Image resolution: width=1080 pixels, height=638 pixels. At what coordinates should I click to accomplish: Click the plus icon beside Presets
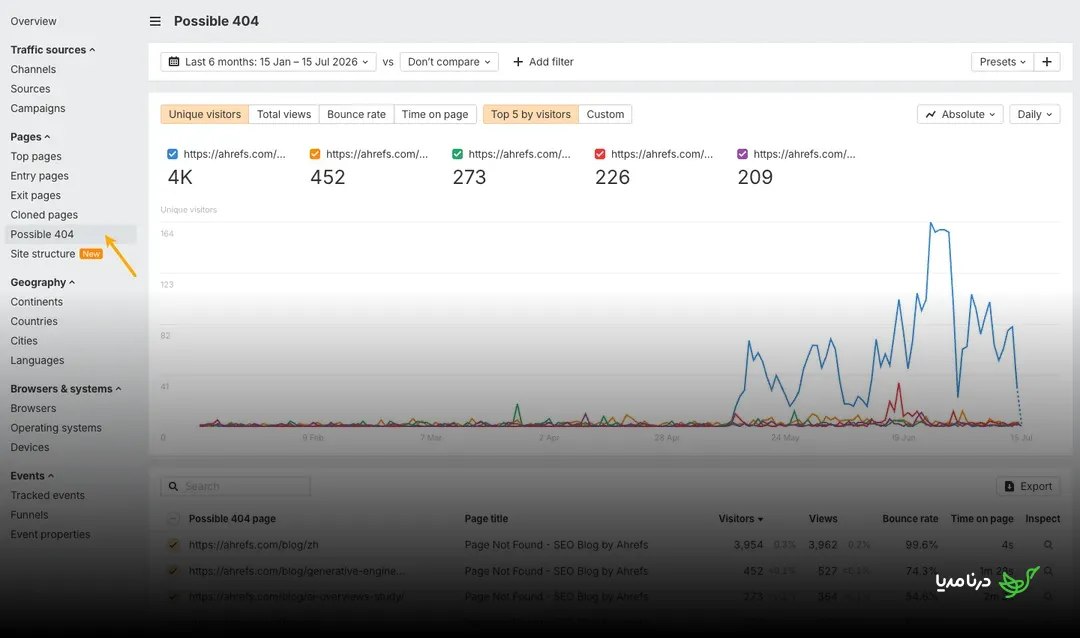pyautogui.click(x=1046, y=62)
